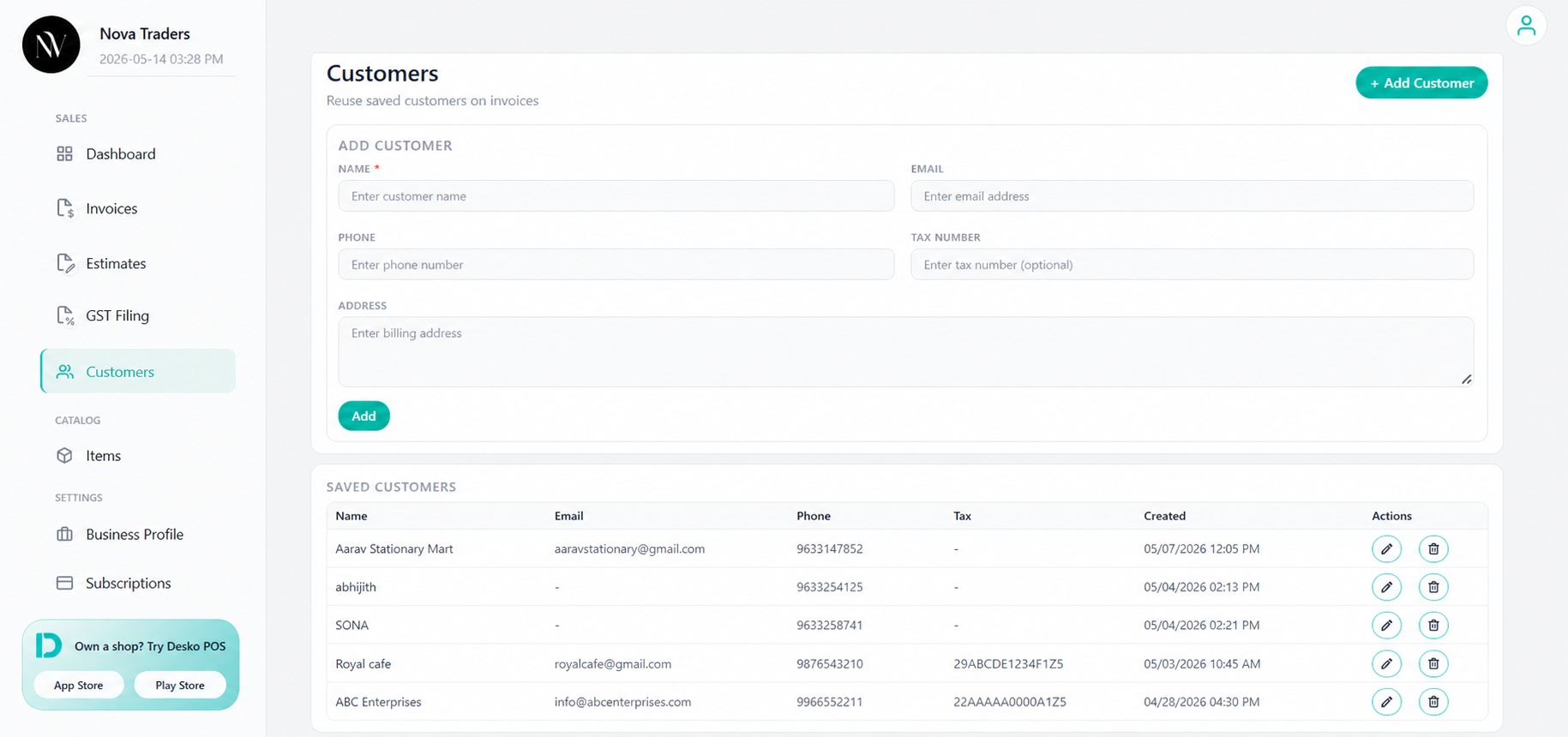
Task: Click the Nova Traders business name
Action: pos(145,33)
